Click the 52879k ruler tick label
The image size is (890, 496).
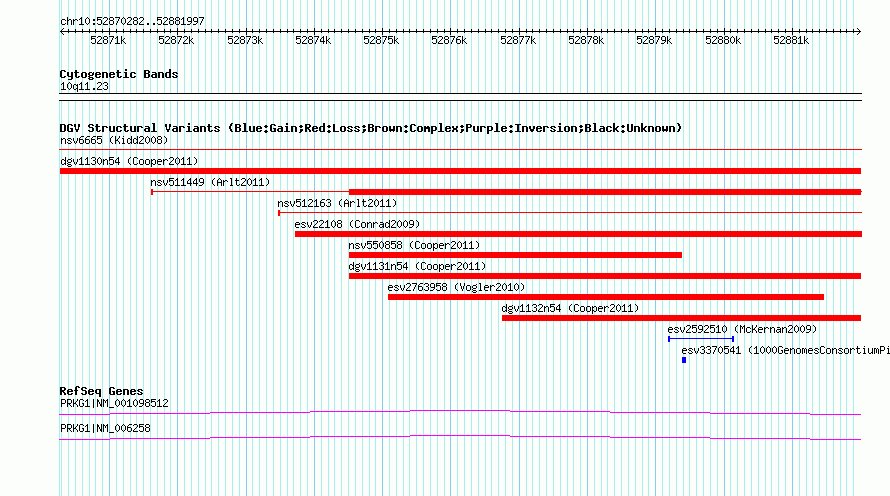coord(654,40)
